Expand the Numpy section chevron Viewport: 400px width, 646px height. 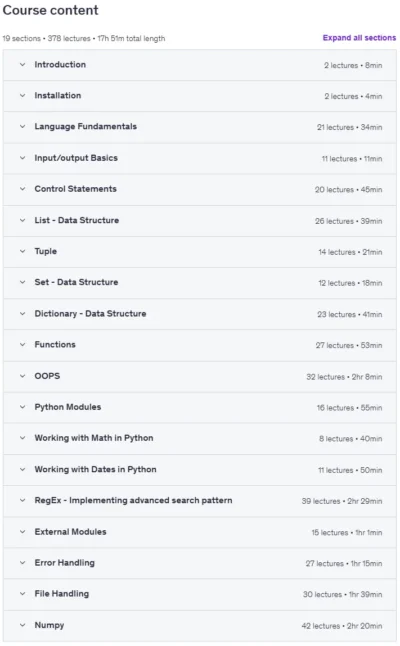click(x=23, y=625)
